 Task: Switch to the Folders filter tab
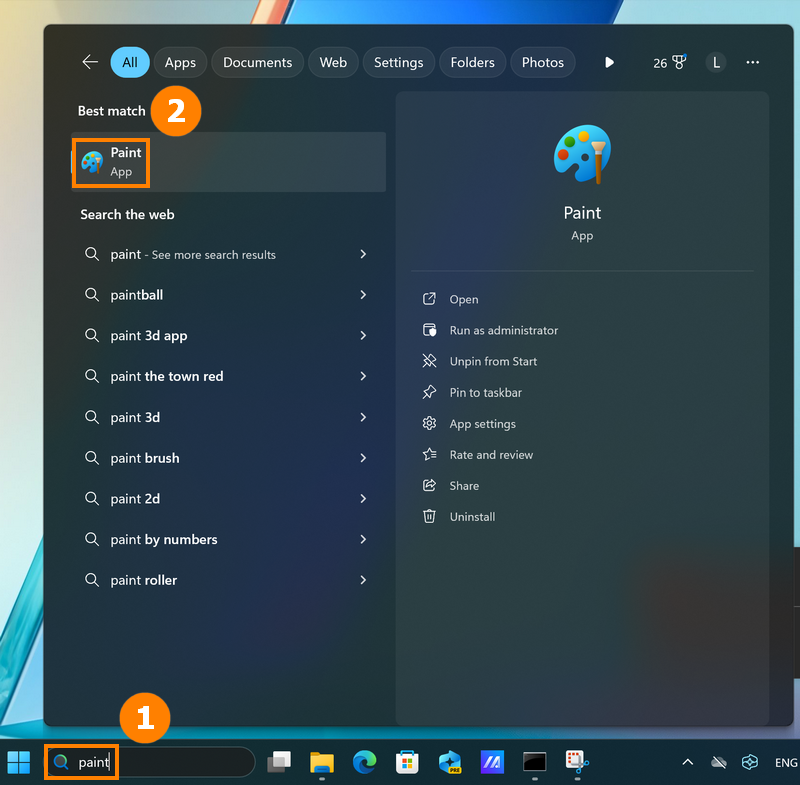(x=472, y=62)
